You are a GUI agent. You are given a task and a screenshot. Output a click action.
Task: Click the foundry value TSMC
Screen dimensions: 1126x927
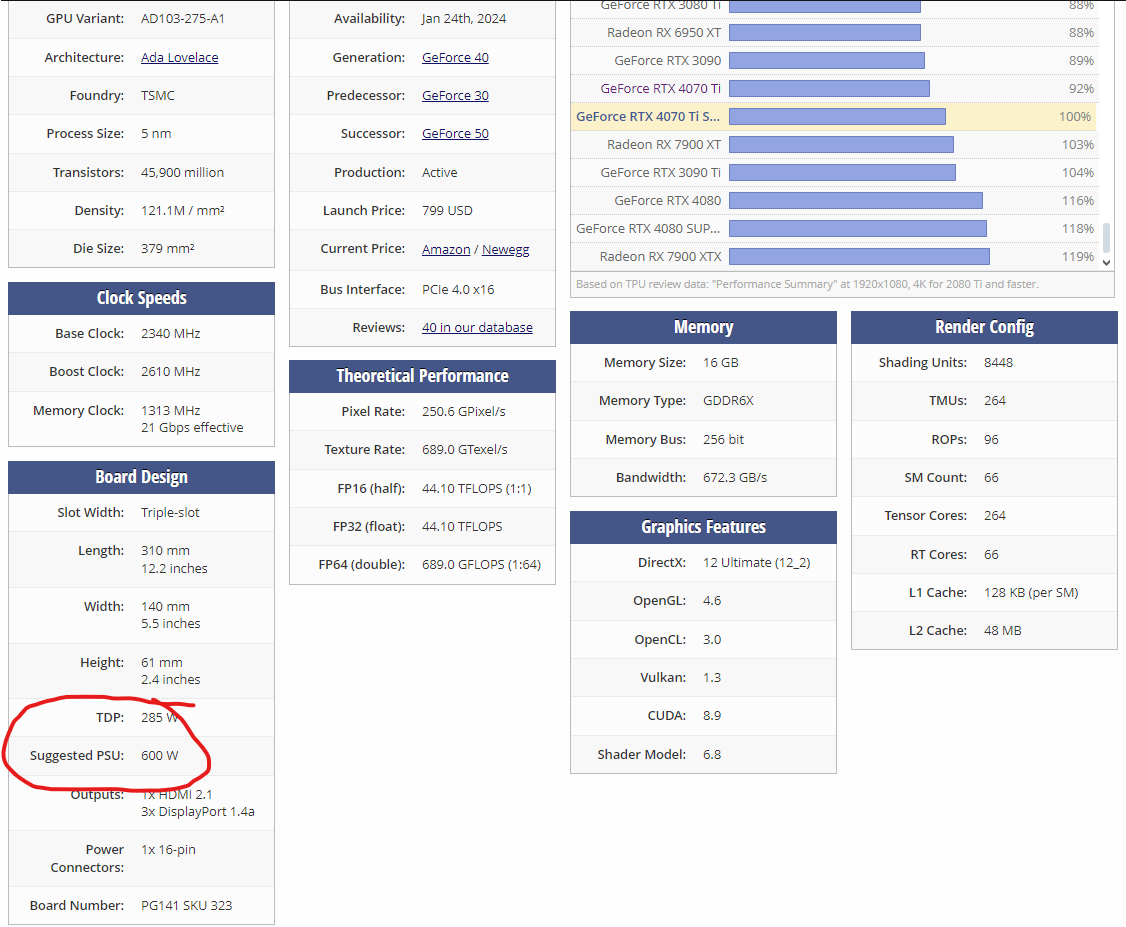tap(158, 96)
